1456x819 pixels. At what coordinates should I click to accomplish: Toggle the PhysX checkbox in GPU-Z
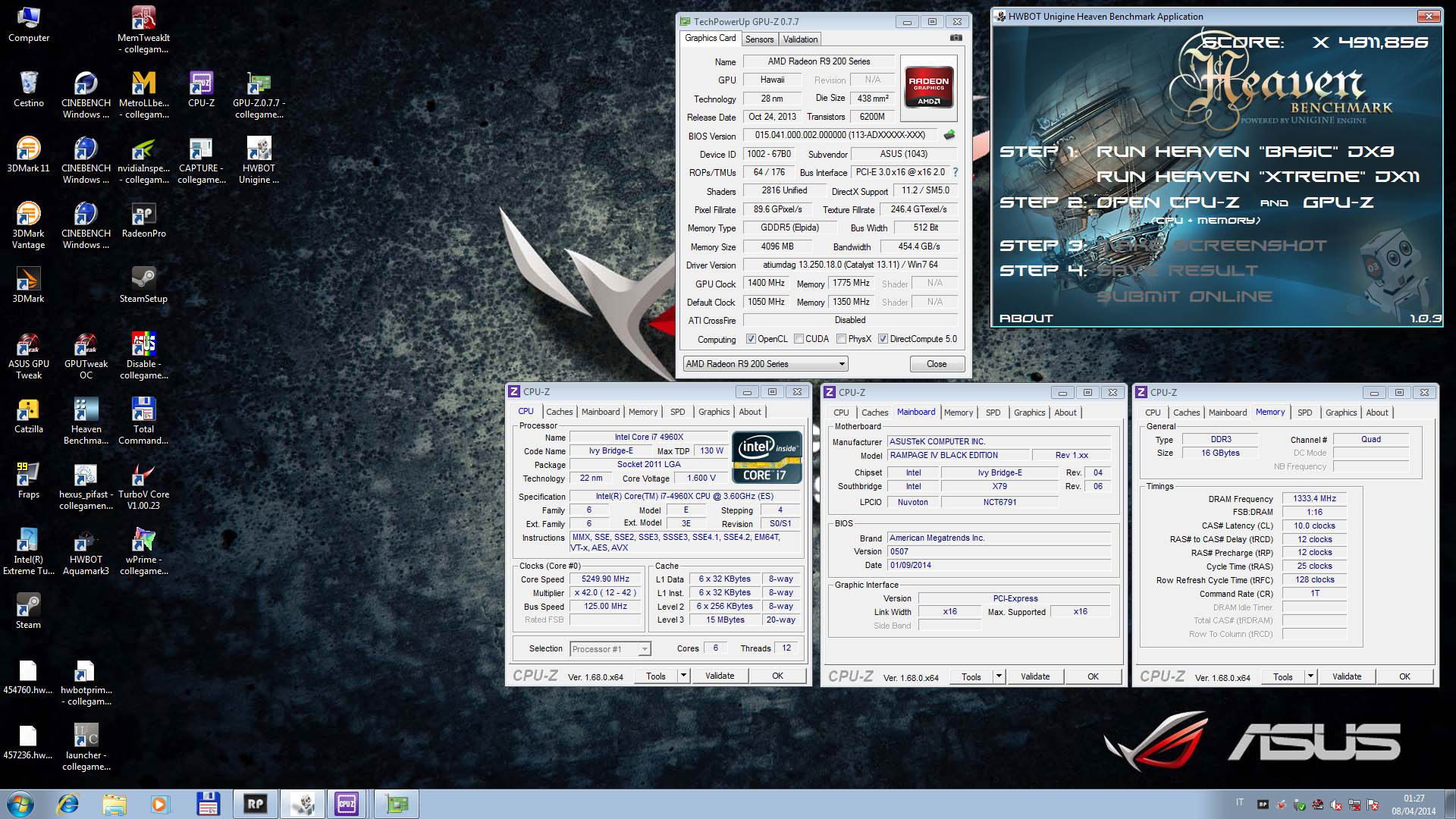[x=841, y=339]
